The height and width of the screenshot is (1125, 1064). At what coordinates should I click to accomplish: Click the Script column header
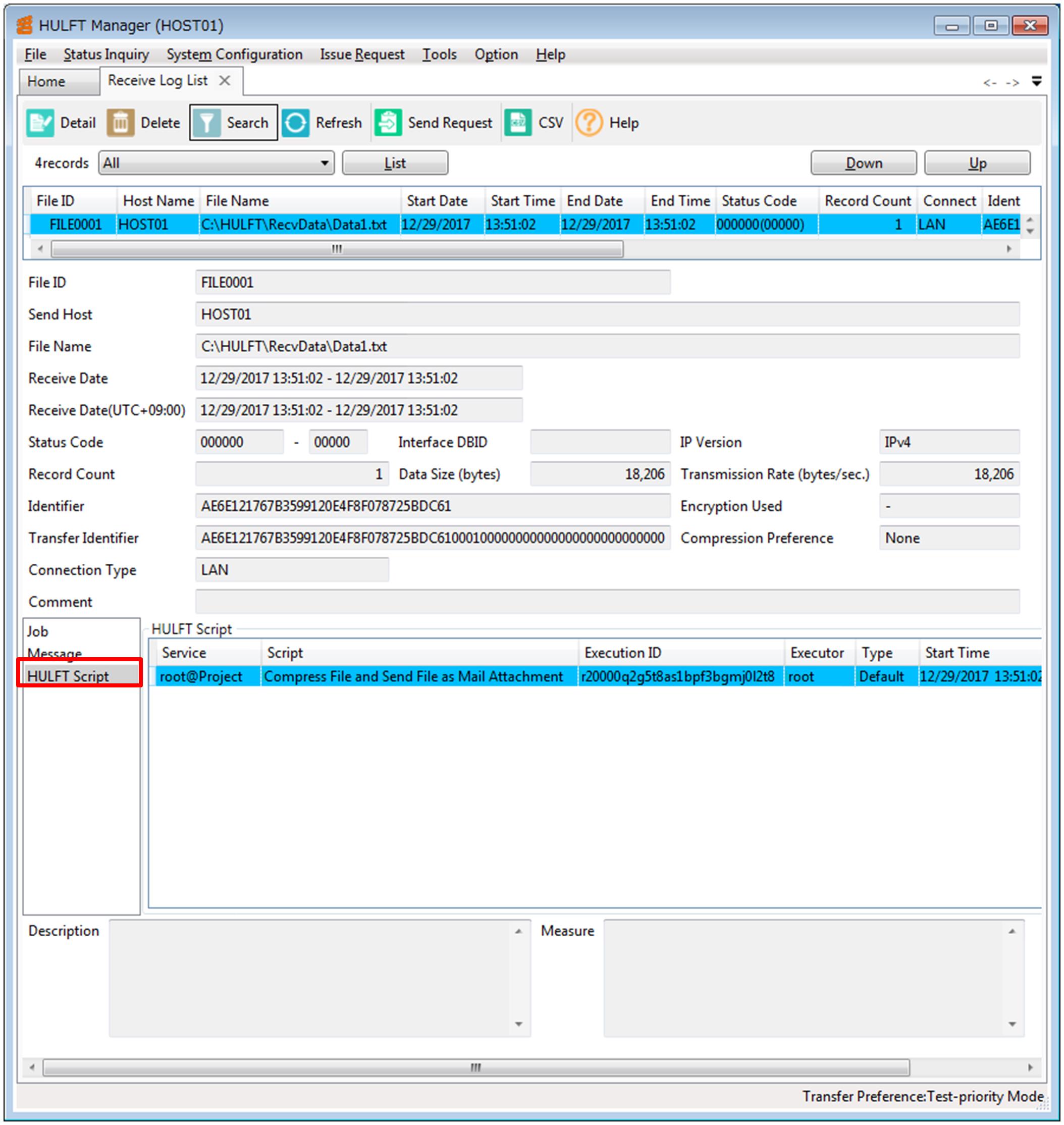[x=420, y=653]
